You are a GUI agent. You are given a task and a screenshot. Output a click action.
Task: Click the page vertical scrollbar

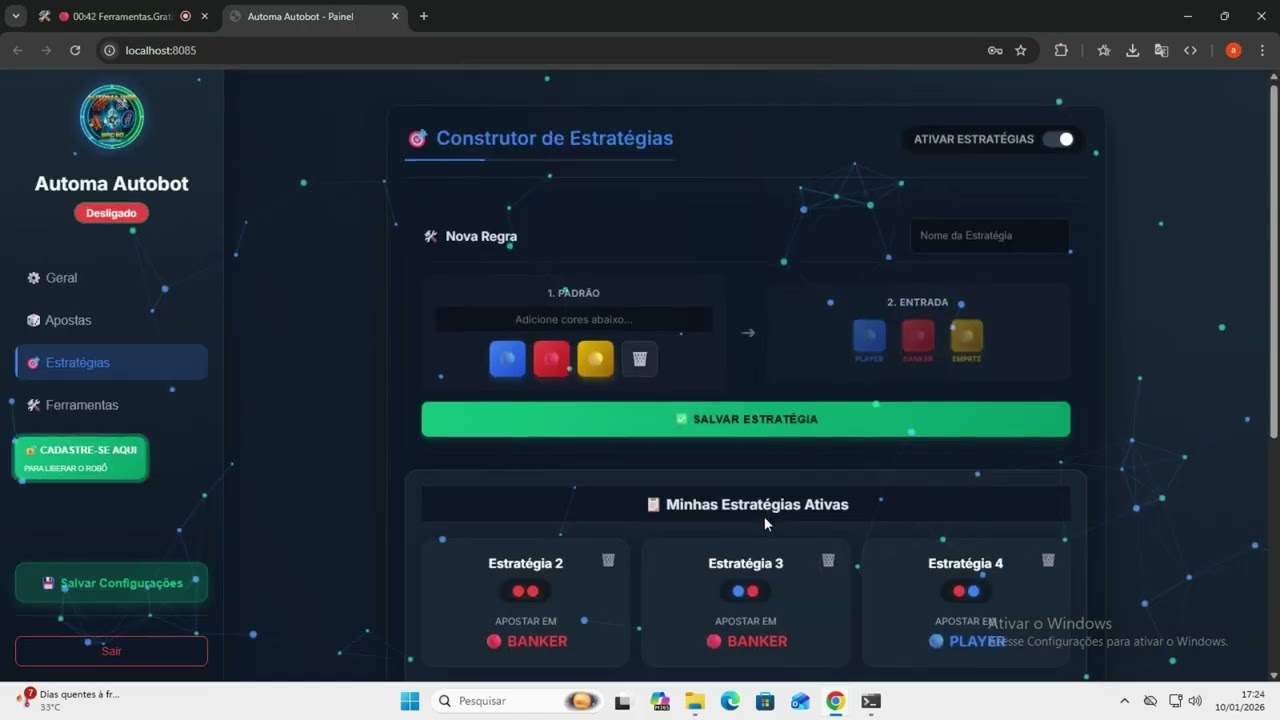tap(1273, 260)
